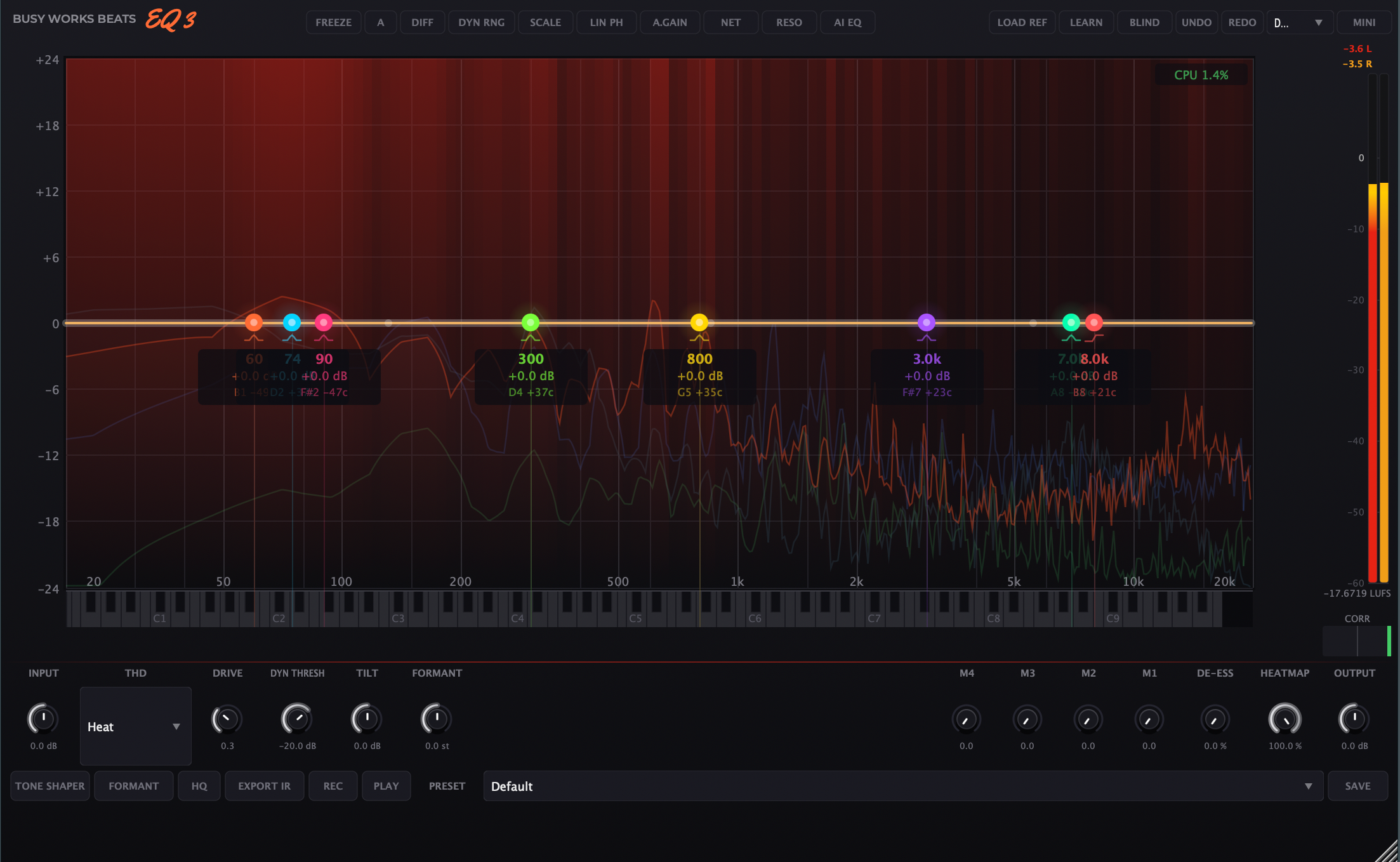Select the purple 3.0k band node
This screenshot has width=1400, height=862.
point(926,322)
